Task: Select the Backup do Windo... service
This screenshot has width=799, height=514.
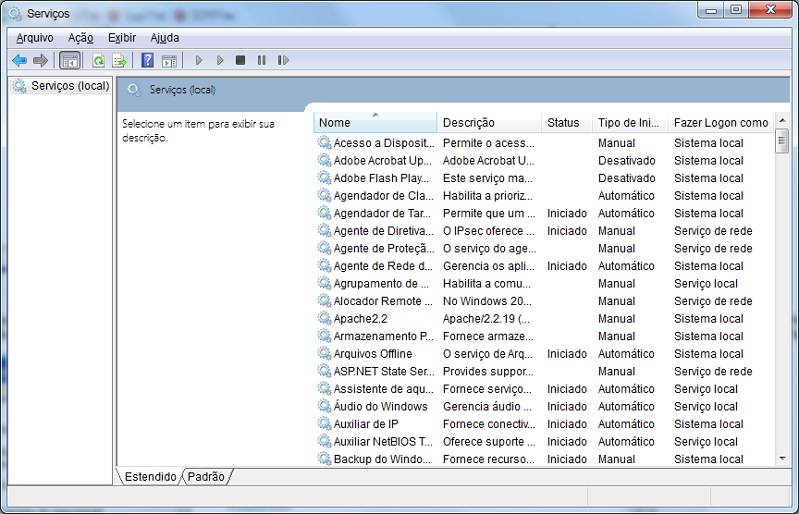Action: click(543, 459)
